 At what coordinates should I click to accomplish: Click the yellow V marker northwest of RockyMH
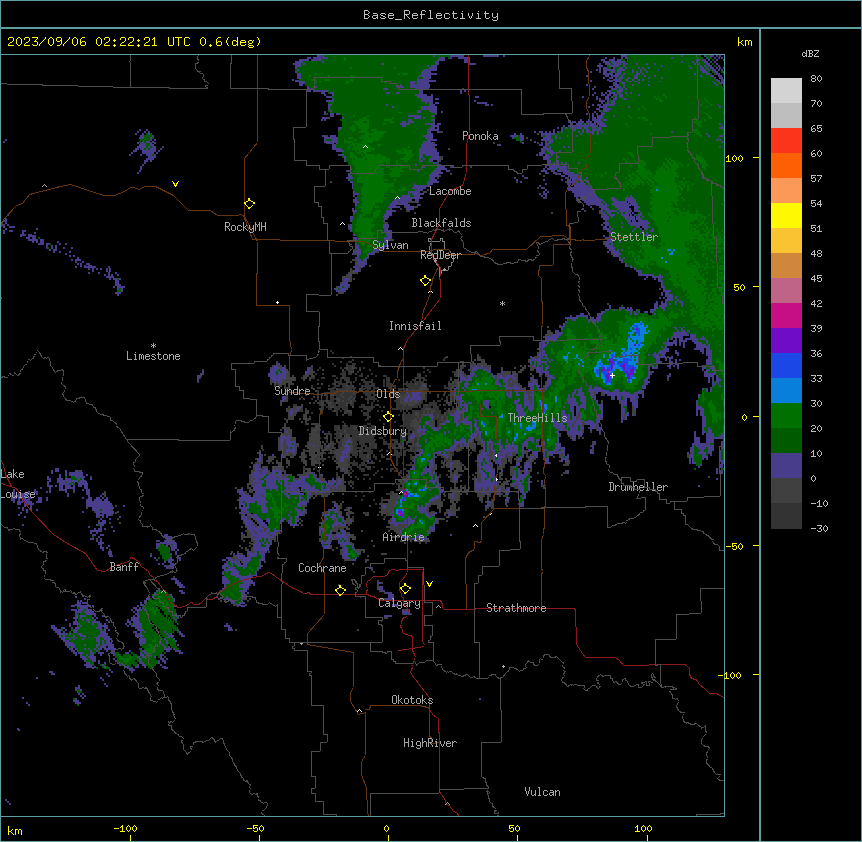pyautogui.click(x=175, y=184)
